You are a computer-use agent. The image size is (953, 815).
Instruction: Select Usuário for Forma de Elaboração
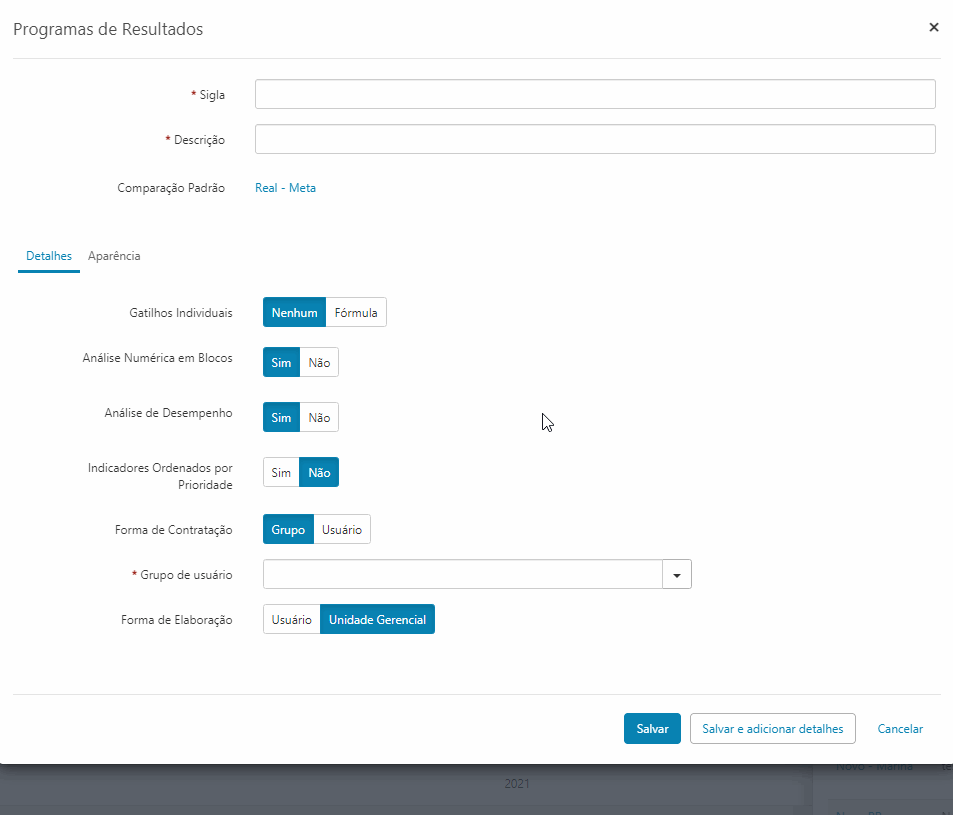pyautogui.click(x=292, y=619)
